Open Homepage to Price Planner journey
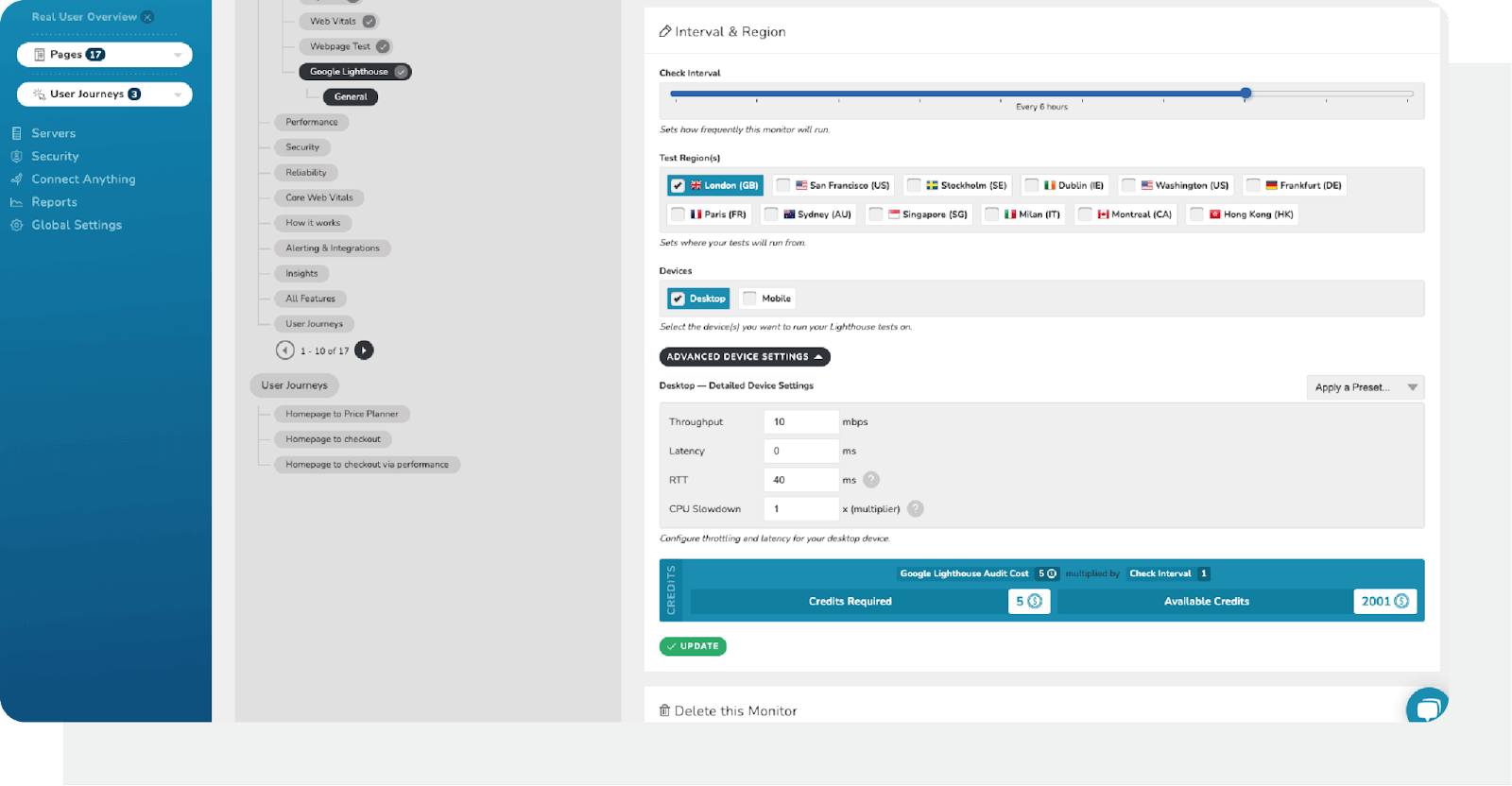 point(342,414)
